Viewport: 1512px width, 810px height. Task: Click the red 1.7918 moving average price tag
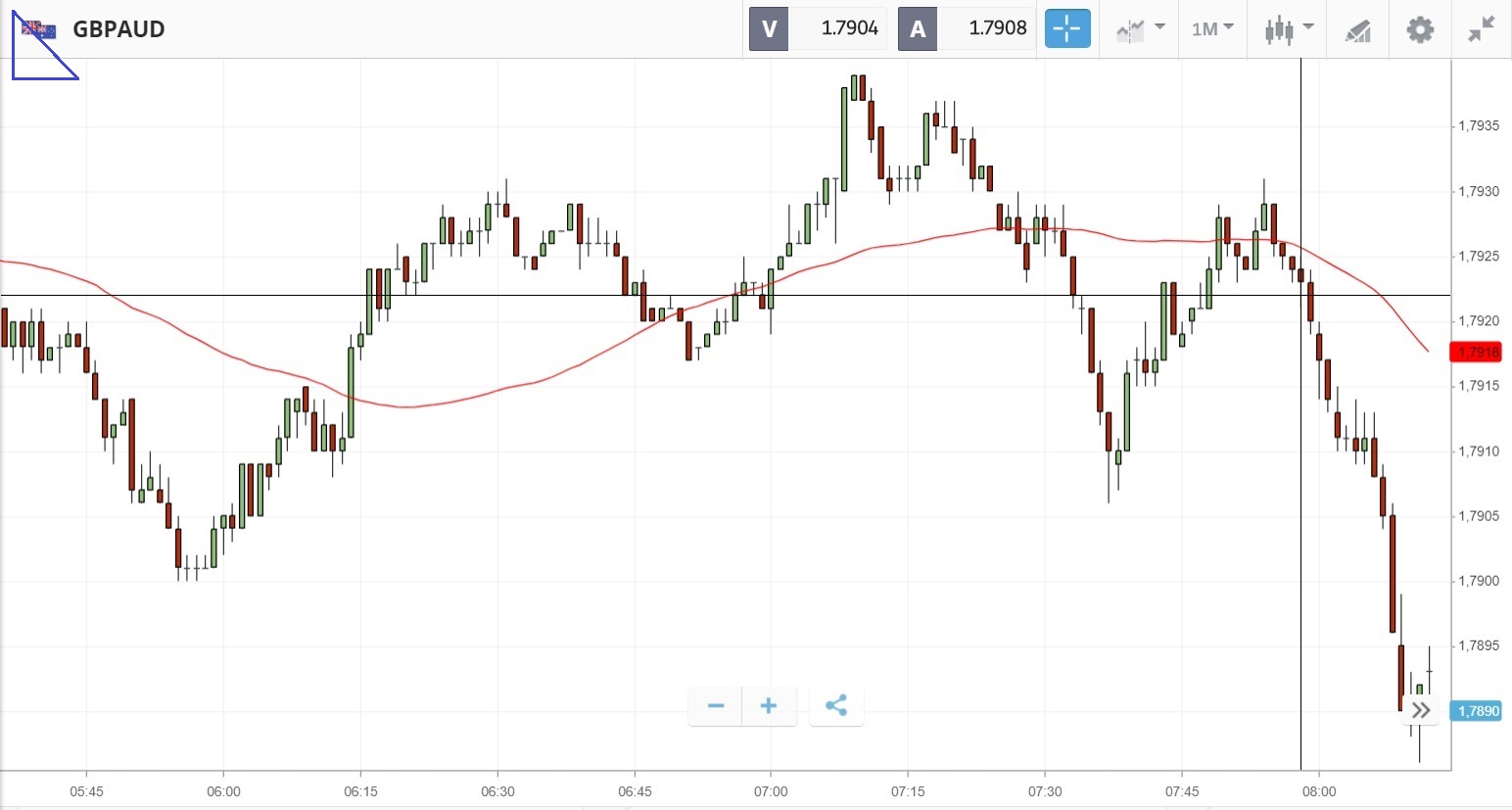tap(1479, 352)
